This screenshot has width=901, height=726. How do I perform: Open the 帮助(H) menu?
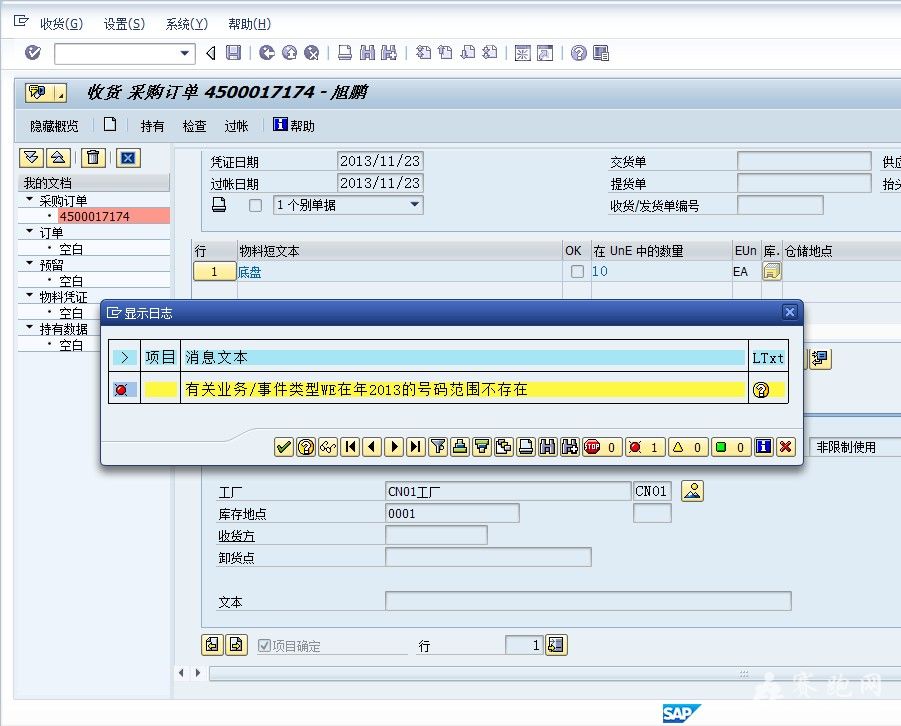tap(249, 24)
